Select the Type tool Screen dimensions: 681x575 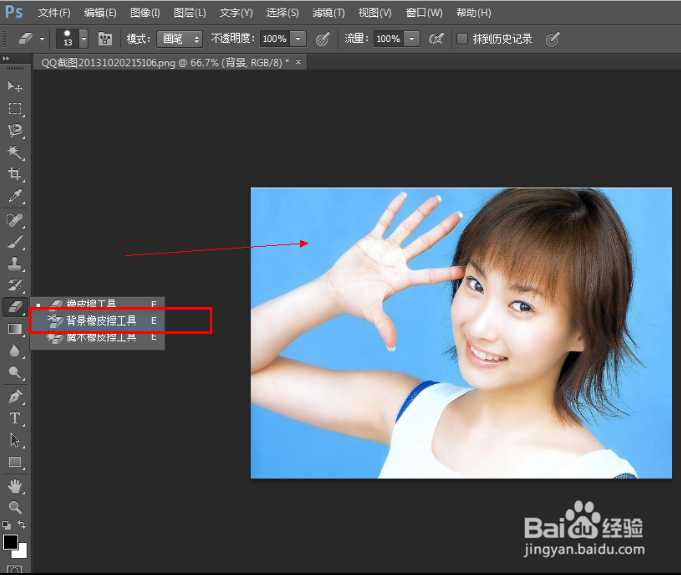[15, 418]
